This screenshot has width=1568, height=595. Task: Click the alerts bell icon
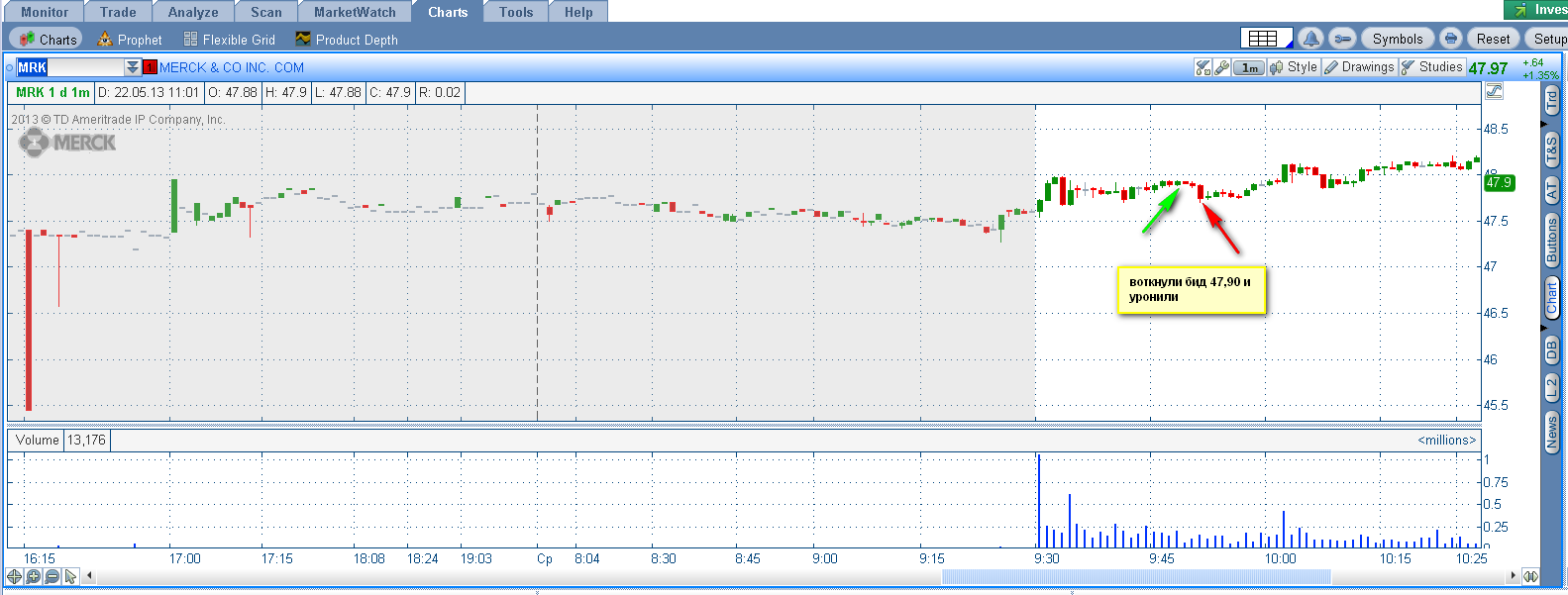tap(1310, 39)
